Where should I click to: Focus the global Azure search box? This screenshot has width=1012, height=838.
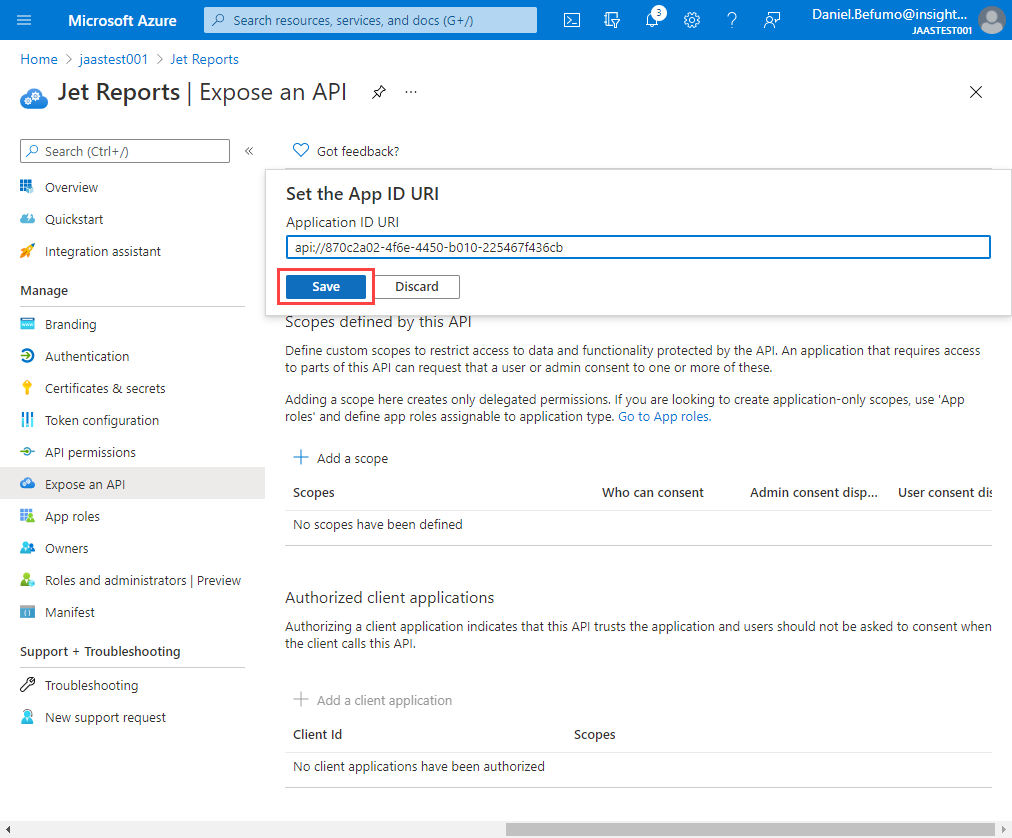370,20
